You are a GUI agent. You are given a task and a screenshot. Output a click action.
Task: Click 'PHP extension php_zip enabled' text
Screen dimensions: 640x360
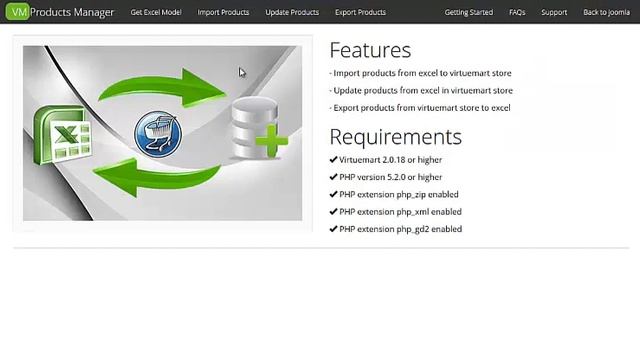point(399,194)
